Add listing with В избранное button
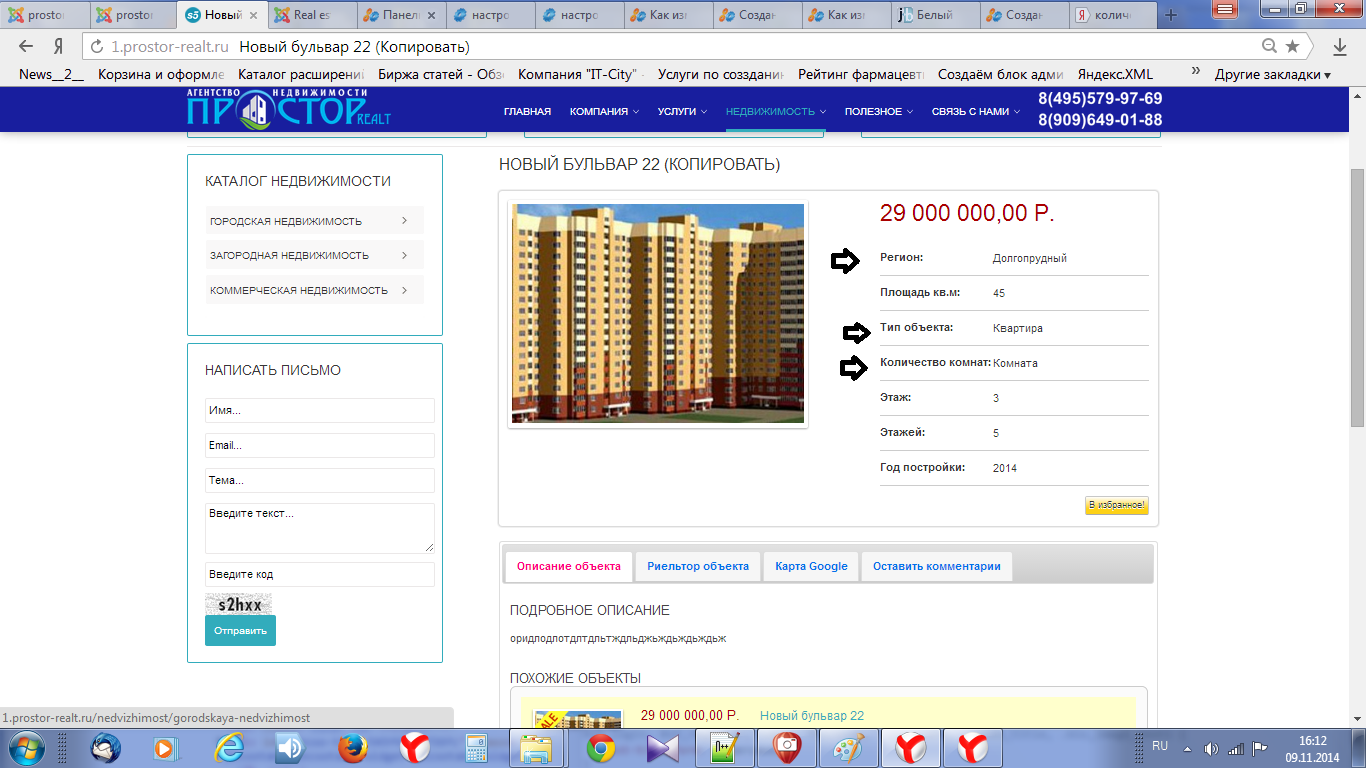1366x768 pixels. (x=1116, y=506)
